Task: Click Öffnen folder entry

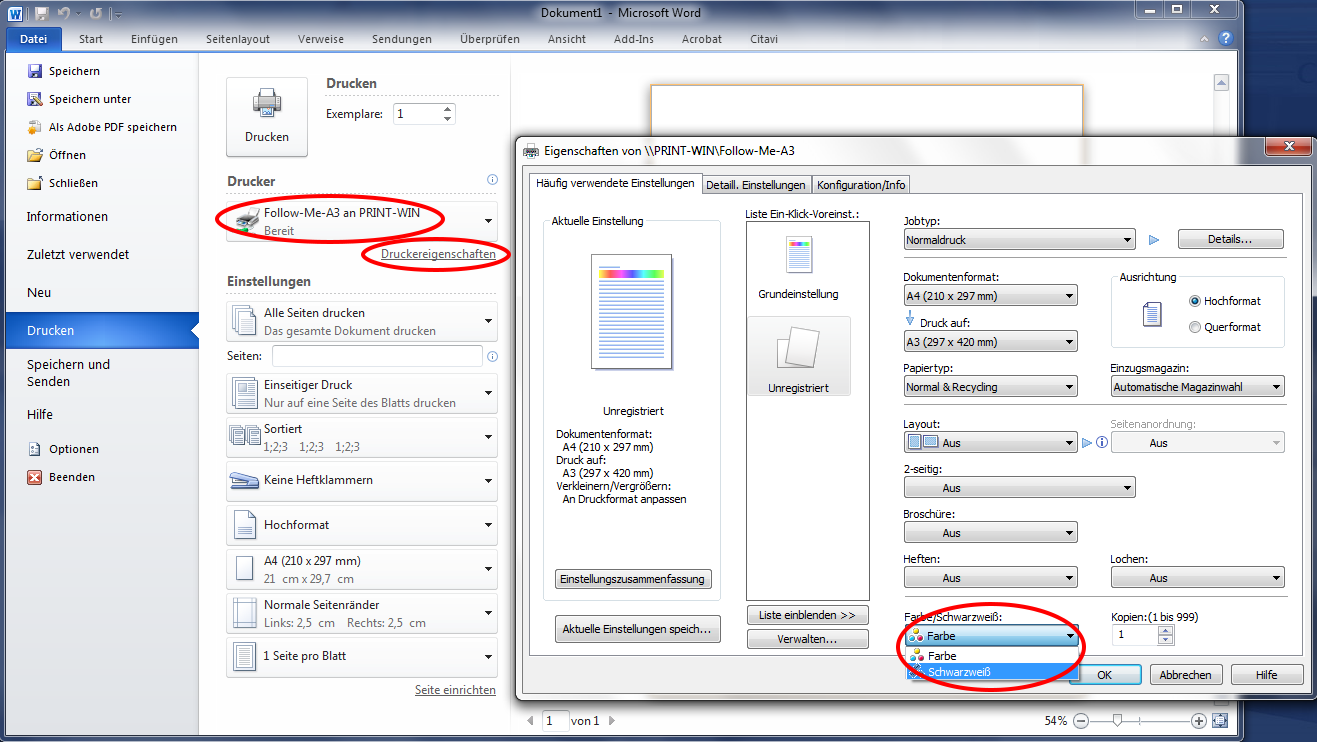Action: point(57,155)
